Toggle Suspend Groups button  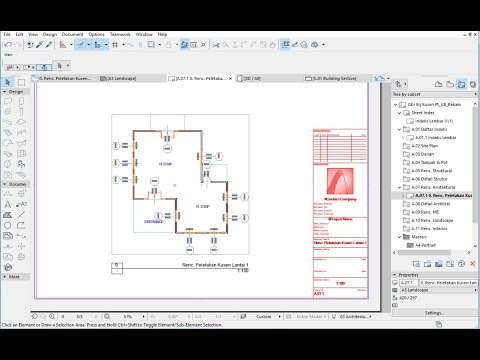coord(184,45)
